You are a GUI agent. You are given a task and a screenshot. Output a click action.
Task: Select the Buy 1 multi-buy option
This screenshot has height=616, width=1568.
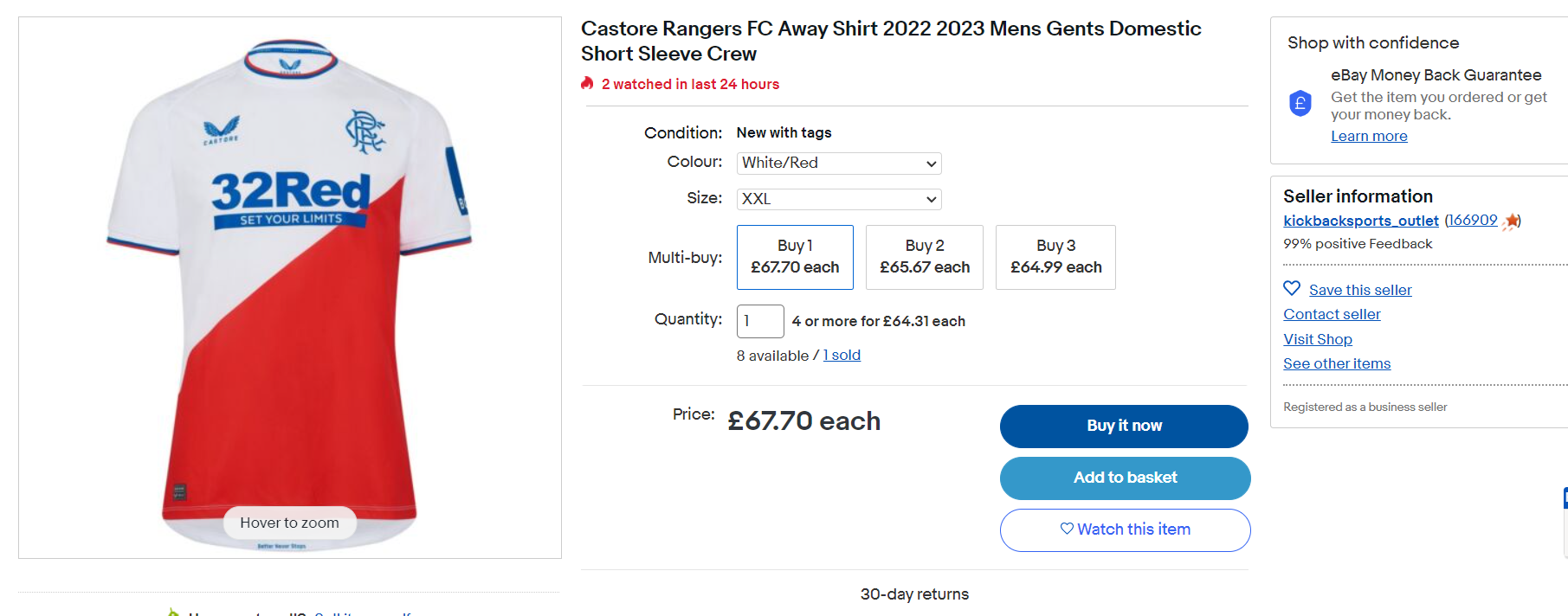795,257
